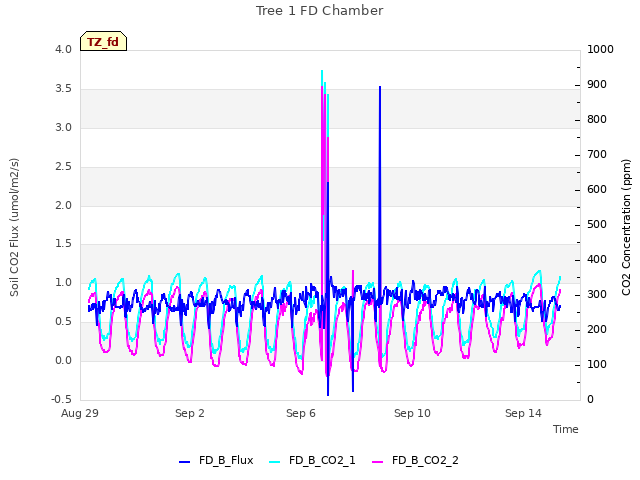The image size is (640, 480).
Task: Click the Sep 14 date tick label
Action: (x=523, y=413)
